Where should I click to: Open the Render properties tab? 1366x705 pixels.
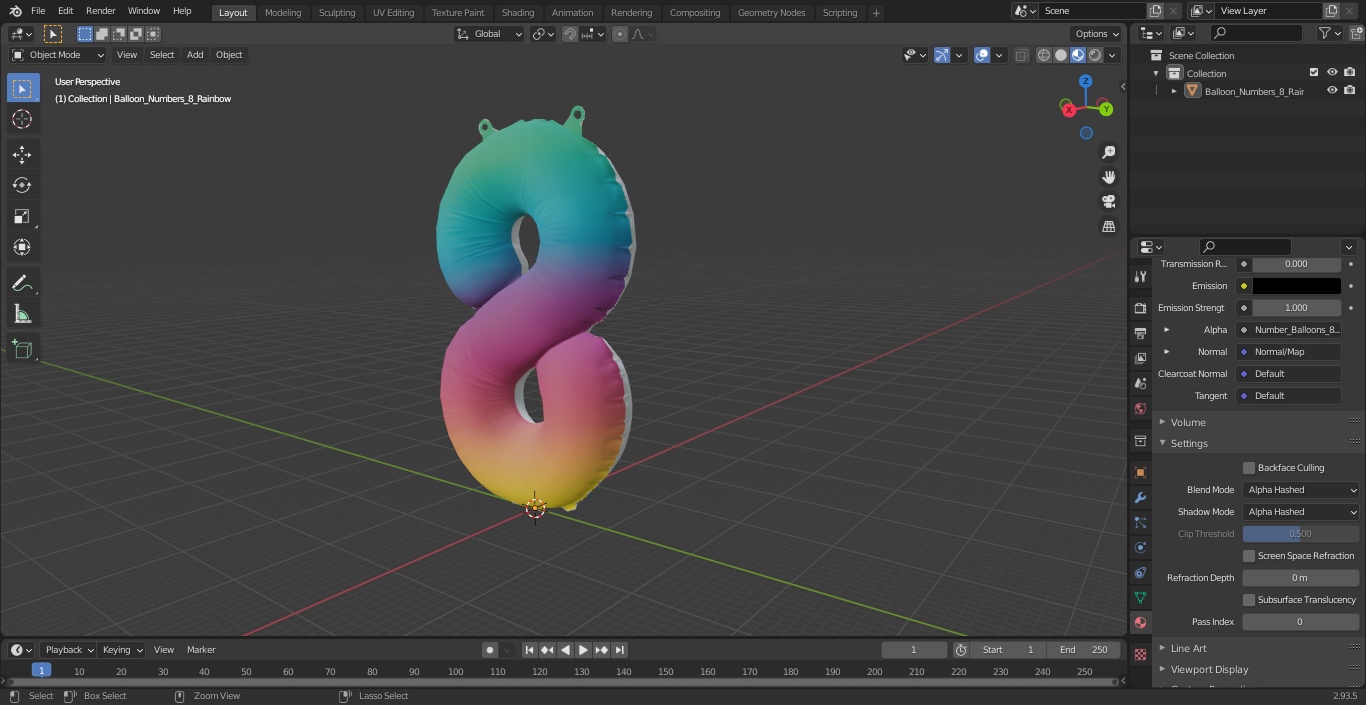[1140, 308]
